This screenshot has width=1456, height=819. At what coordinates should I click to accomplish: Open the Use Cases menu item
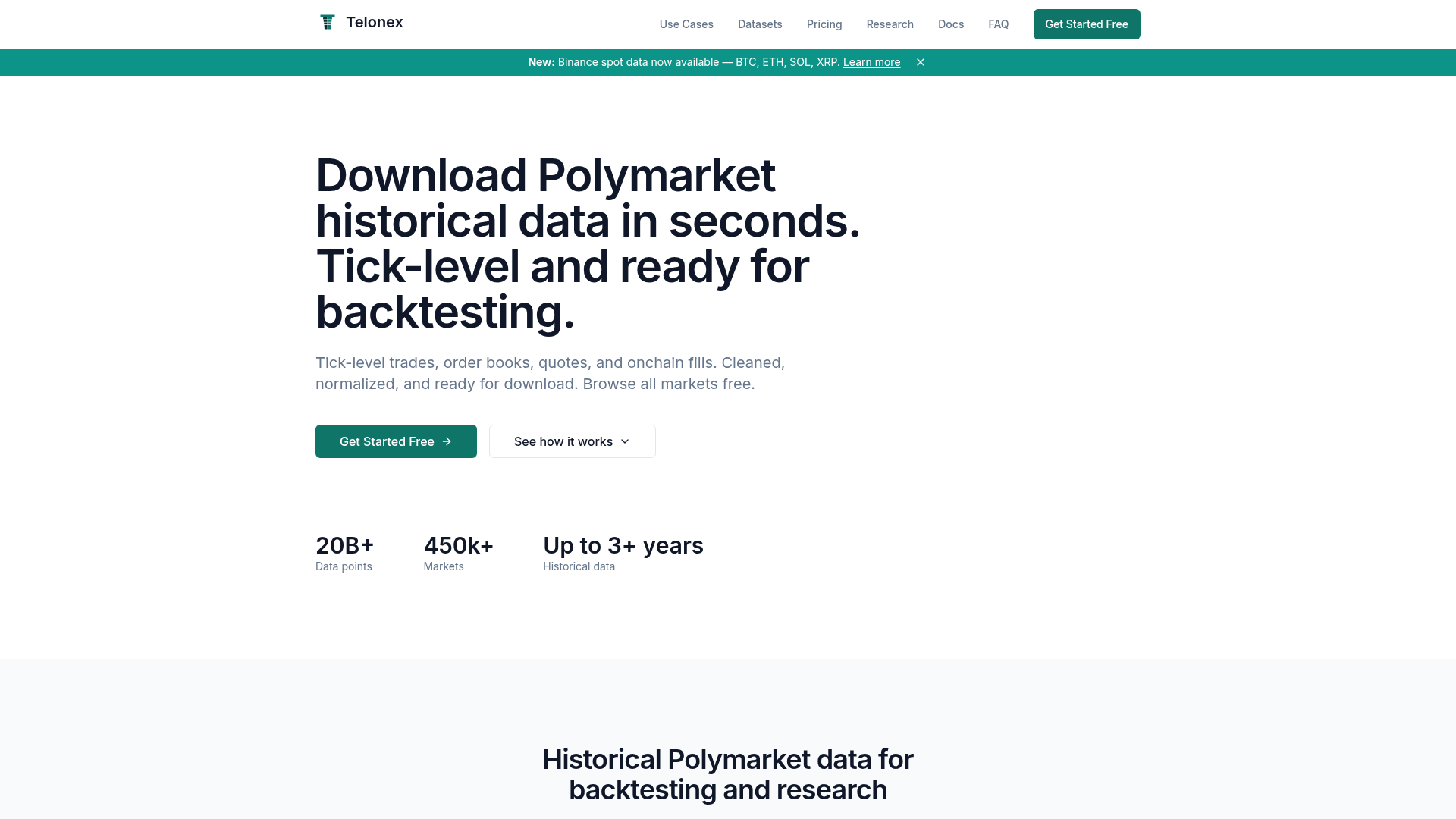(x=686, y=24)
